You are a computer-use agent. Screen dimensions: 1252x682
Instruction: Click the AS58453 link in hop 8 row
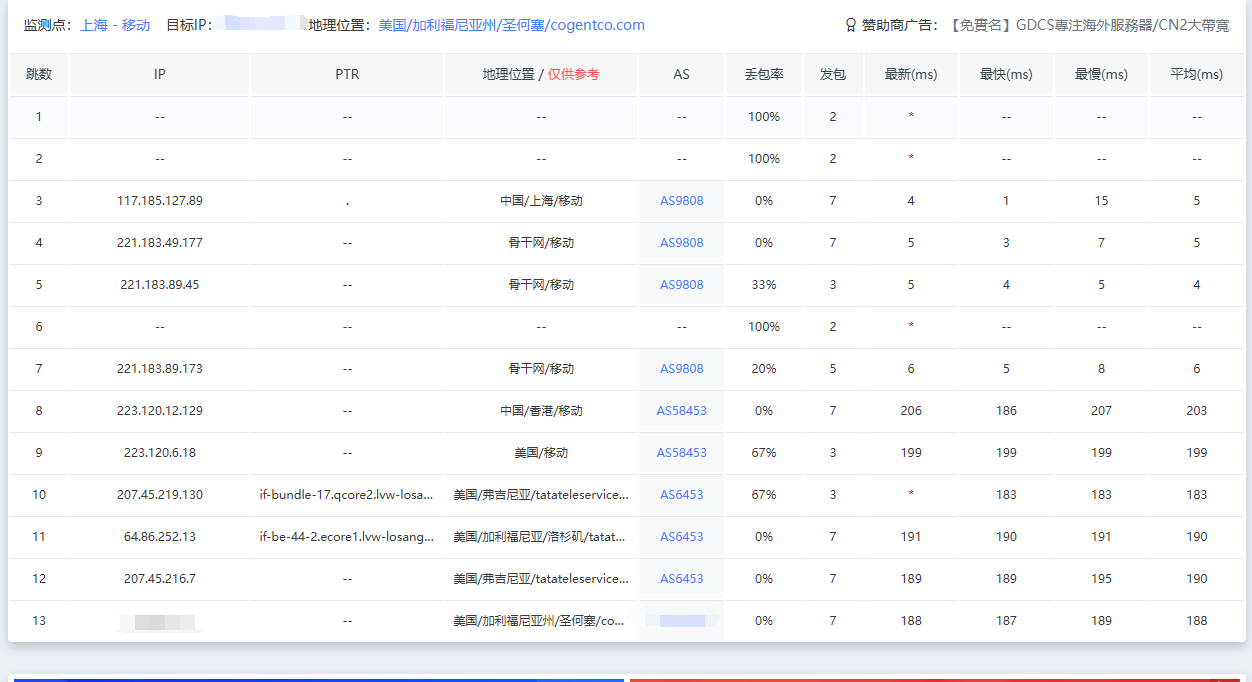coord(681,411)
